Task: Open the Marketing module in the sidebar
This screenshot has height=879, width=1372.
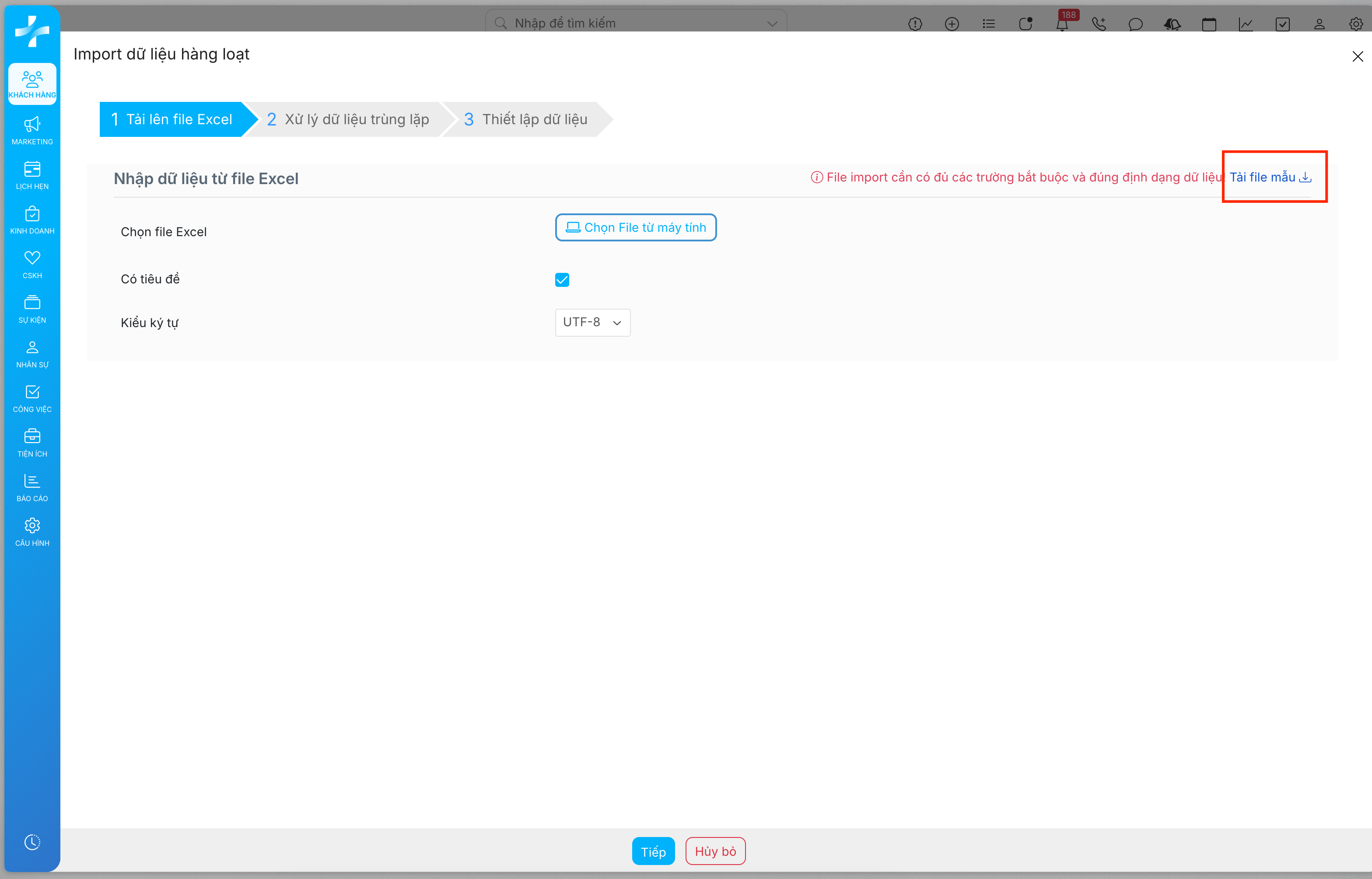Action: point(32,131)
